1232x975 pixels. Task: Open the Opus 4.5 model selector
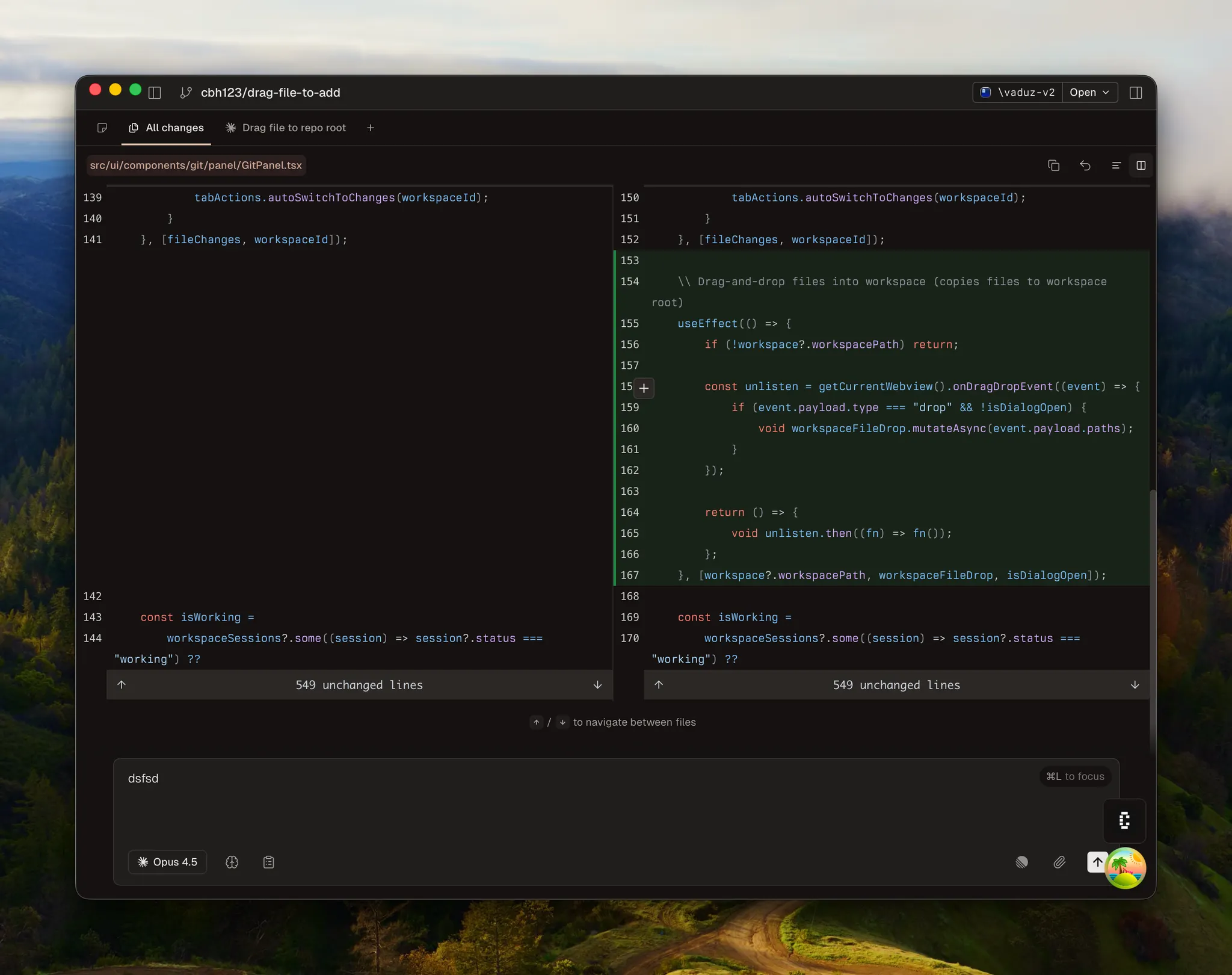[167, 862]
